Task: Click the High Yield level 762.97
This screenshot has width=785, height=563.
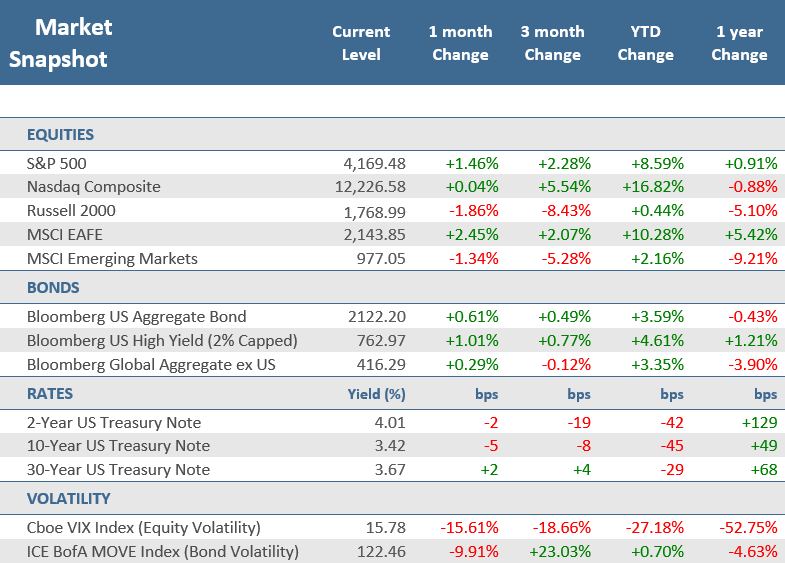Action: click(x=381, y=341)
